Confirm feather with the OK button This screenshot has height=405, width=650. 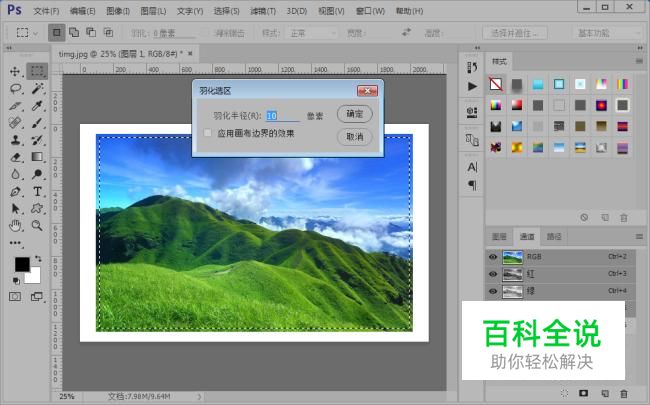[x=354, y=114]
